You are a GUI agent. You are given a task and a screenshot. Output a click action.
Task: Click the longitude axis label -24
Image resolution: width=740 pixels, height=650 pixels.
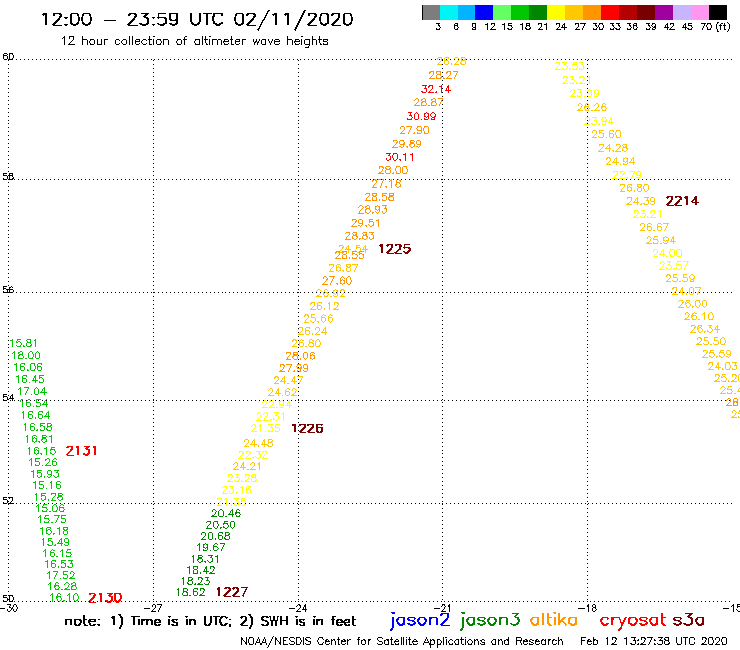point(298,608)
